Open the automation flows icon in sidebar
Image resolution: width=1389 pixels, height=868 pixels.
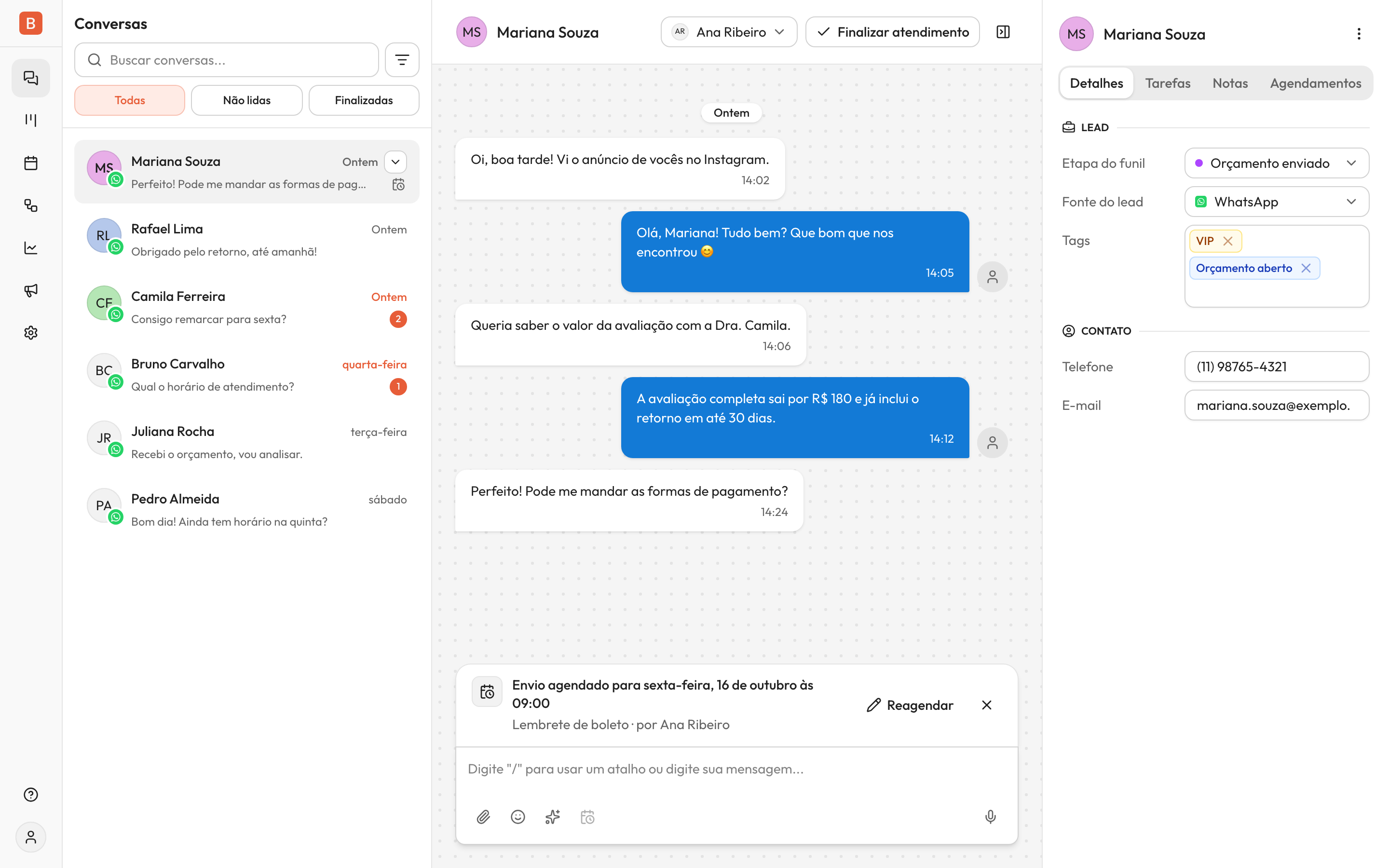(31, 205)
